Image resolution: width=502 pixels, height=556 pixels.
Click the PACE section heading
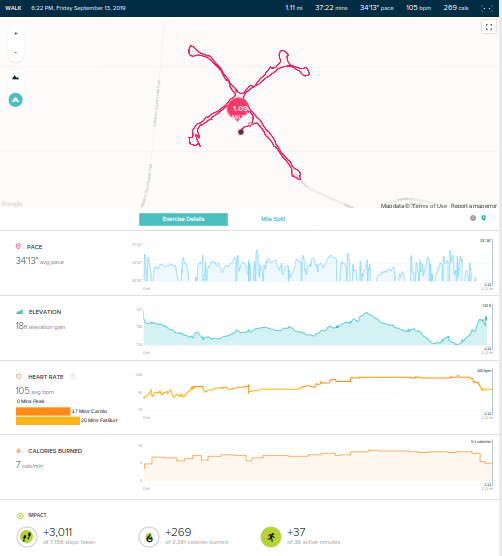point(34,247)
